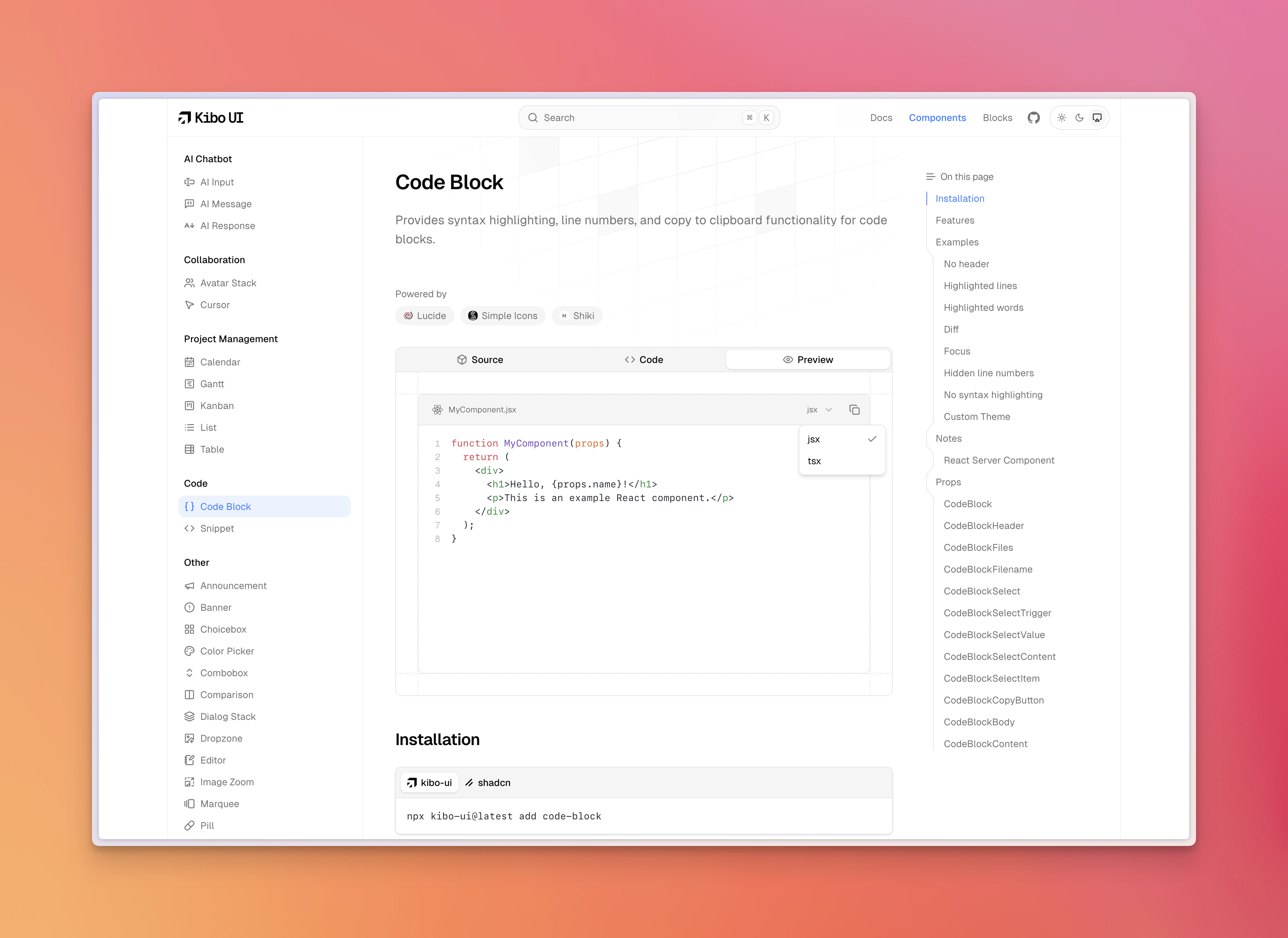This screenshot has height=938, width=1288.
Task: Copy code with the clipboard icon
Action: 854,410
